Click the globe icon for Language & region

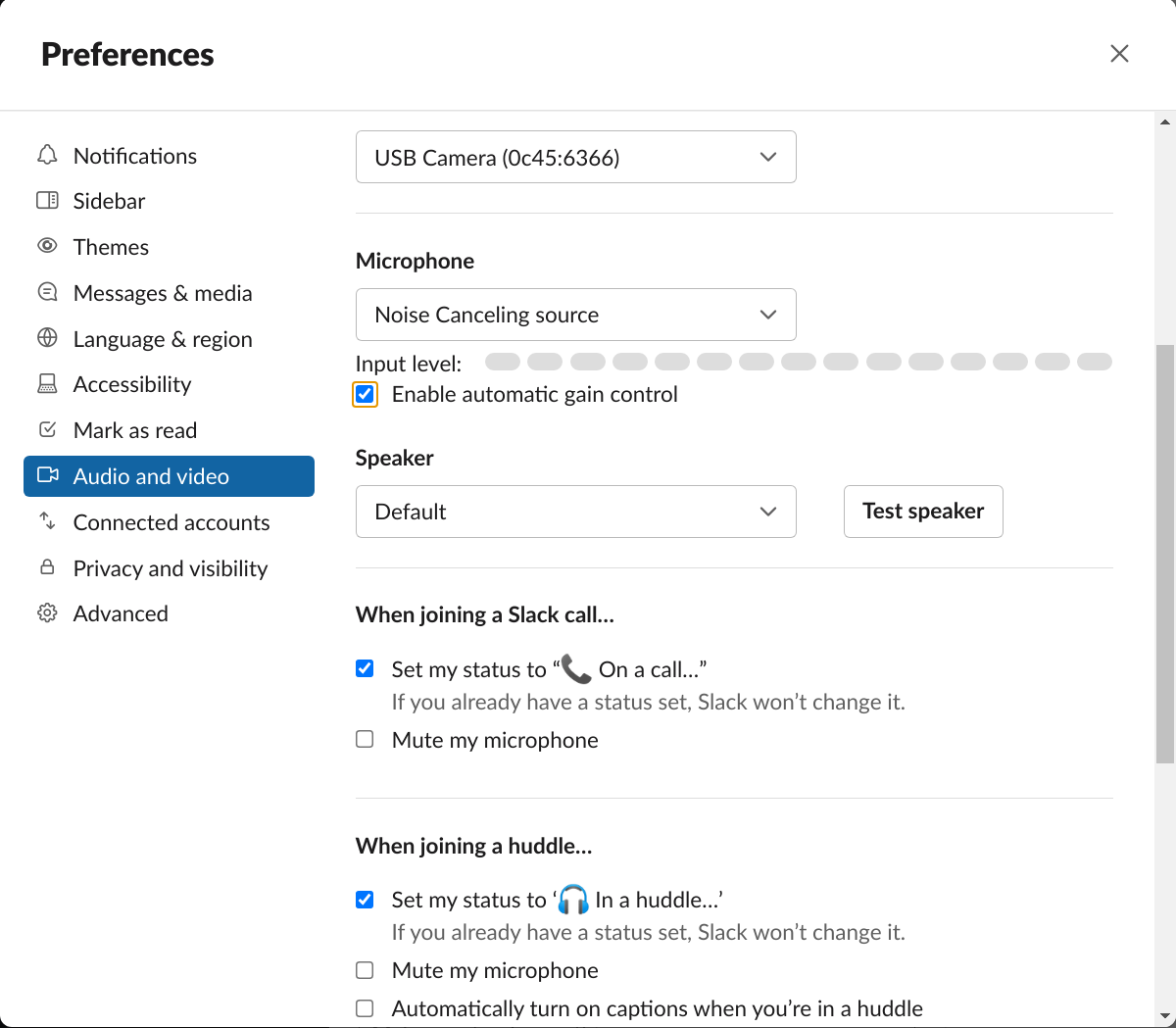(x=47, y=338)
